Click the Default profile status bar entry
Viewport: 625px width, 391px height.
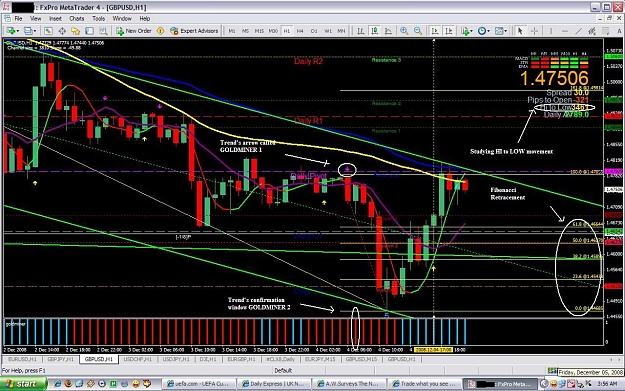pos(283,370)
